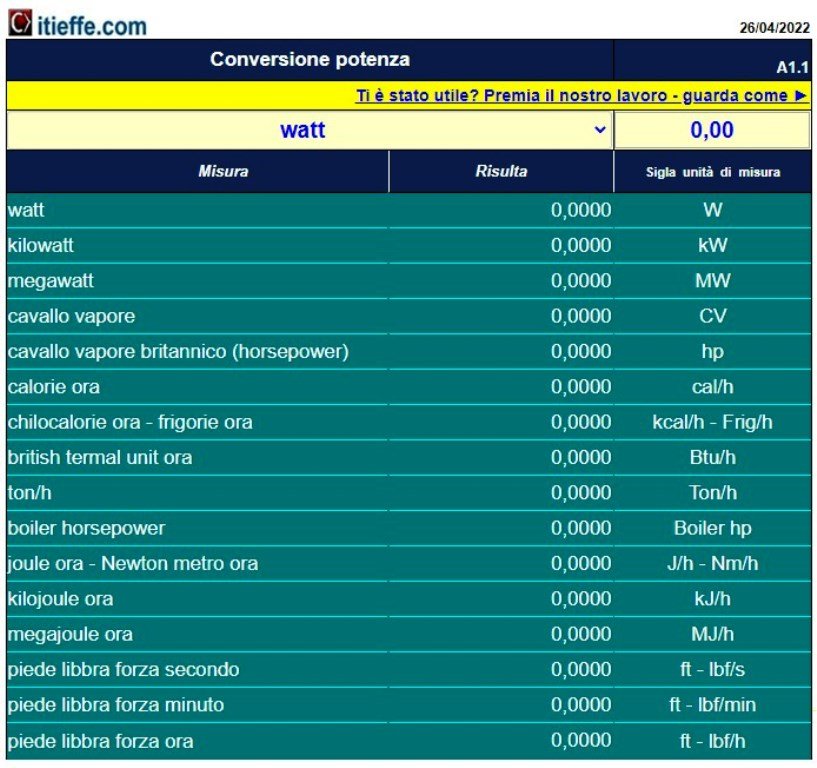
Task: Open the 'Ti è stato utile? Premia il nostro lavoro' link
Action: pyautogui.click(x=581, y=96)
